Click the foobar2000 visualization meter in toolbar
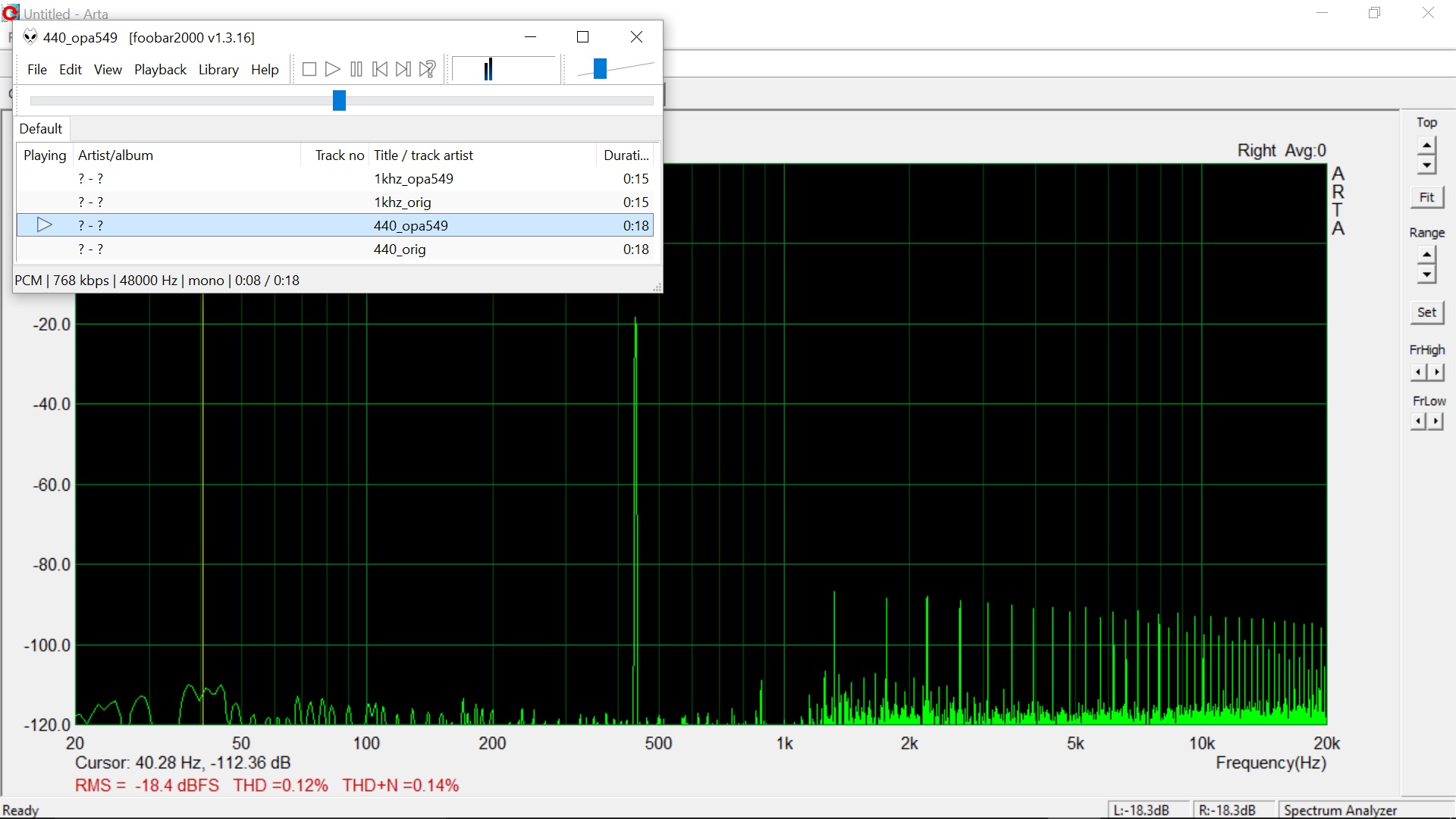1456x819 pixels. coord(504,70)
